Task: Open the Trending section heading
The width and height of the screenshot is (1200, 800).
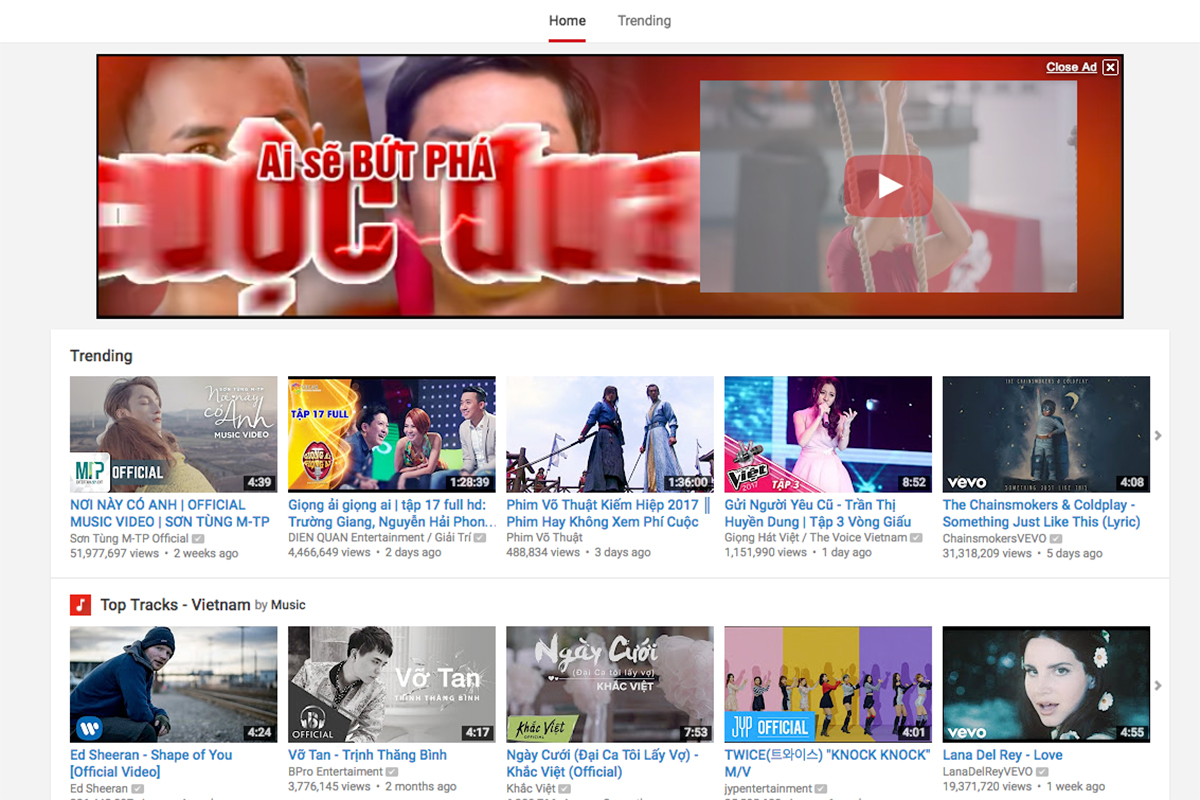Action: tap(101, 356)
